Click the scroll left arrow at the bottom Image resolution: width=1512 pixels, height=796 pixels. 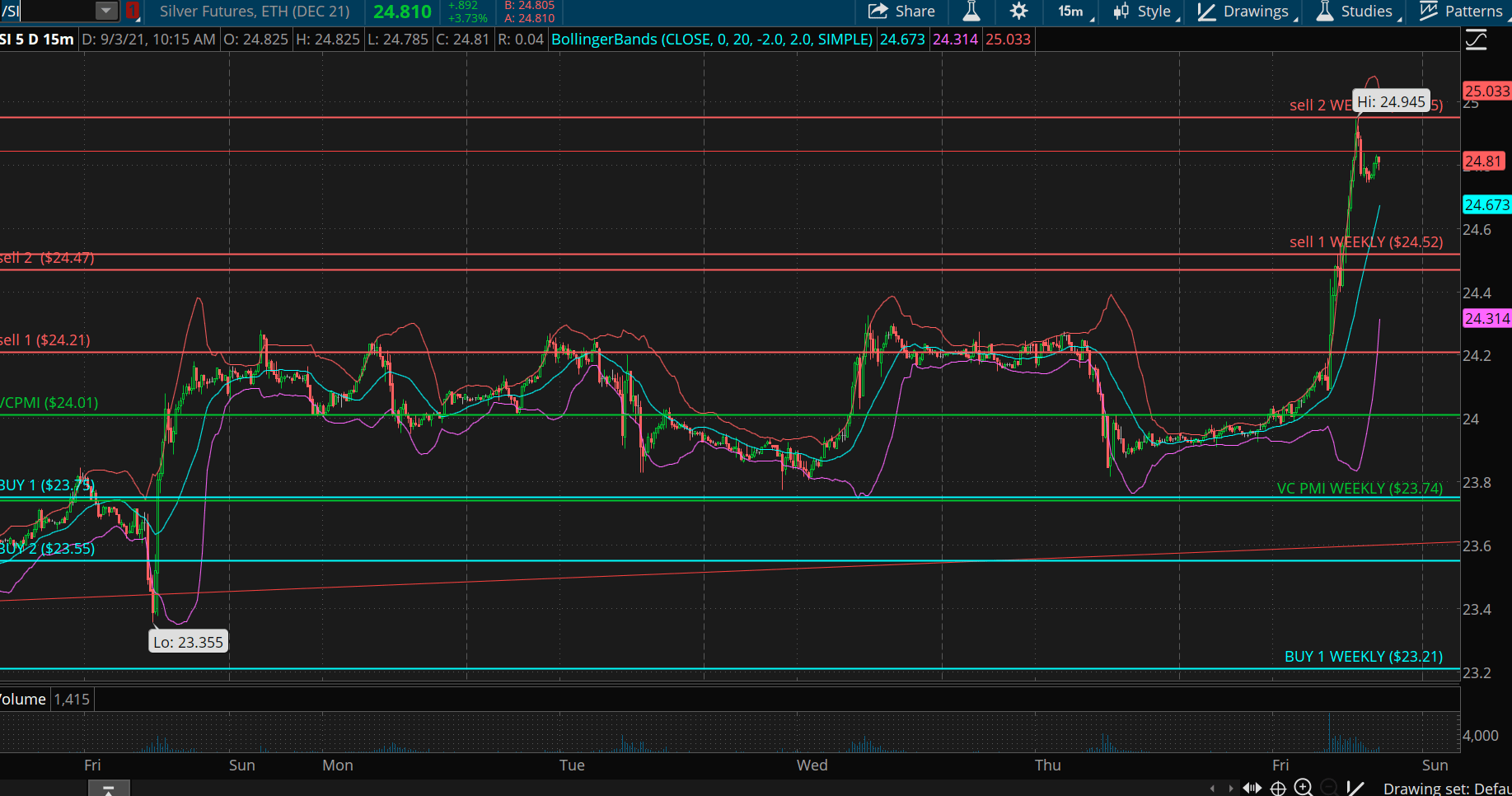pyautogui.click(x=1212, y=789)
